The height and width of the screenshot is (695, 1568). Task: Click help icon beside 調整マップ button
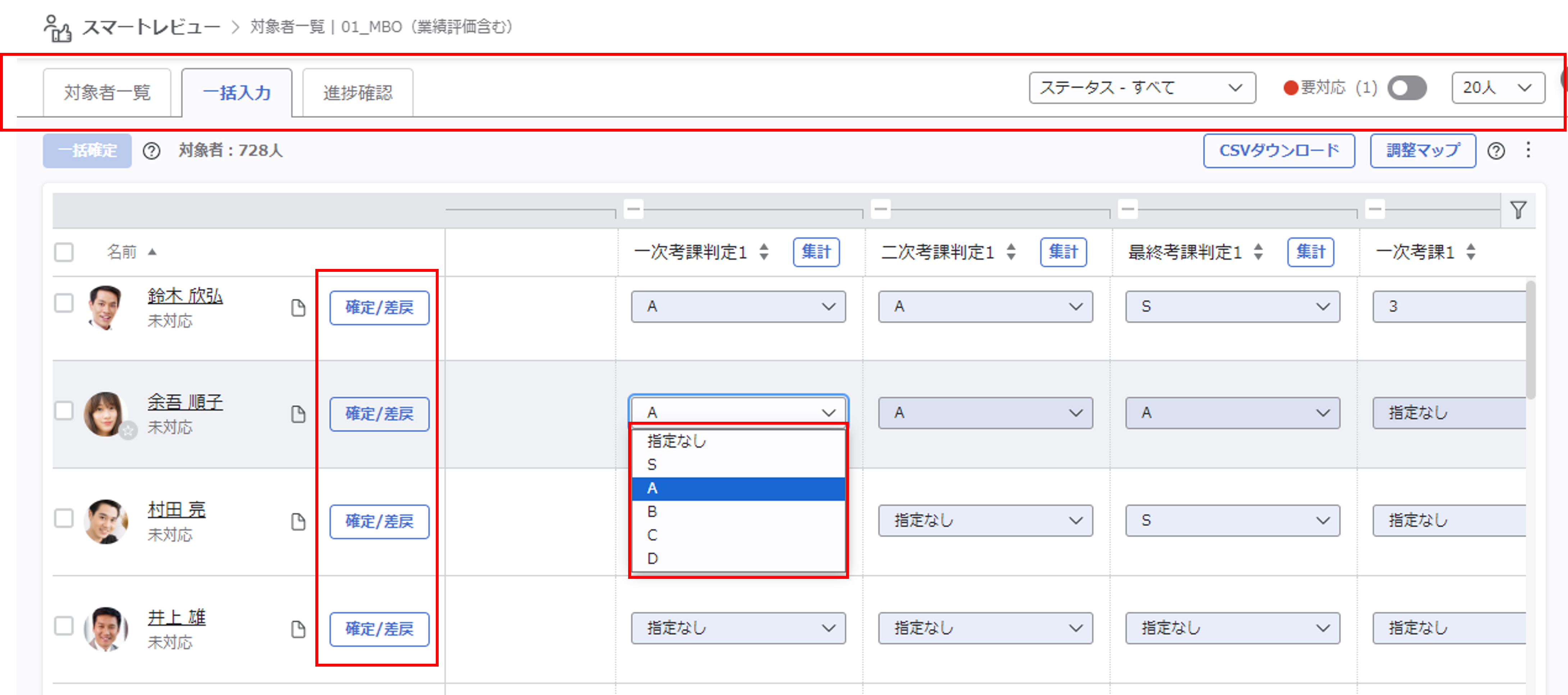1496,151
